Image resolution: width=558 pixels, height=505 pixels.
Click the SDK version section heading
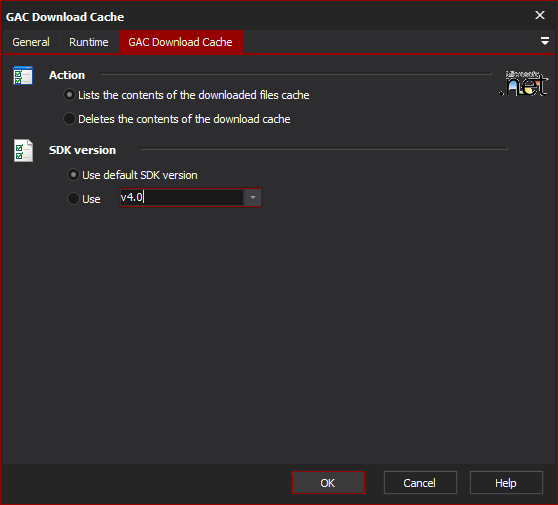[x=82, y=150]
